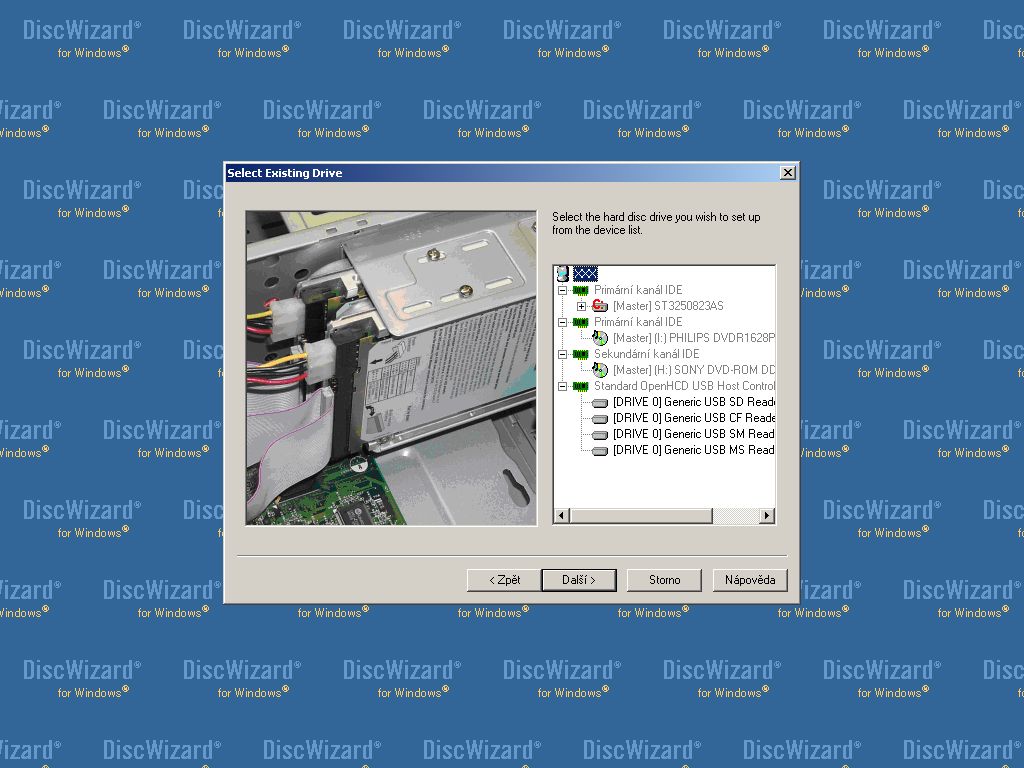Select the highlighted XXX root node label
The image size is (1024, 768).
click(x=585, y=274)
